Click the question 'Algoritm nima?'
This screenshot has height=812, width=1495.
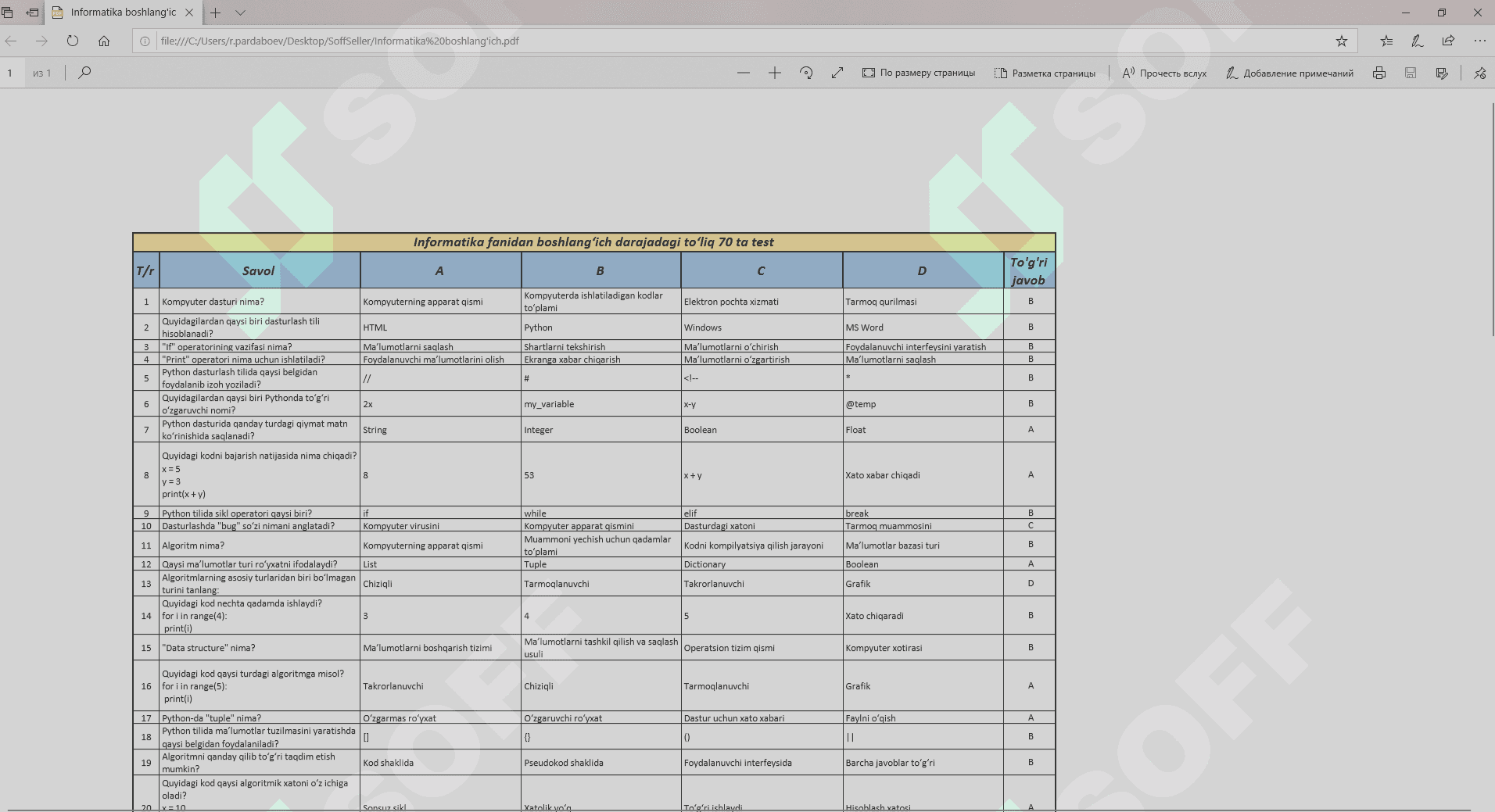tap(193, 546)
